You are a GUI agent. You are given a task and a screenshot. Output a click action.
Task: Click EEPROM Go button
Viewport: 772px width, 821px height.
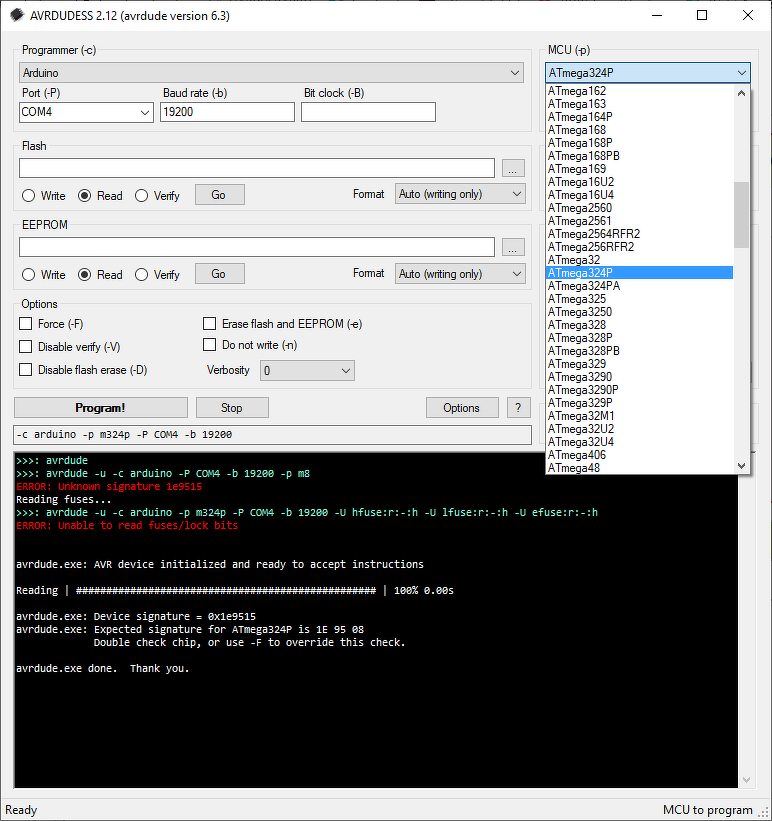point(219,274)
